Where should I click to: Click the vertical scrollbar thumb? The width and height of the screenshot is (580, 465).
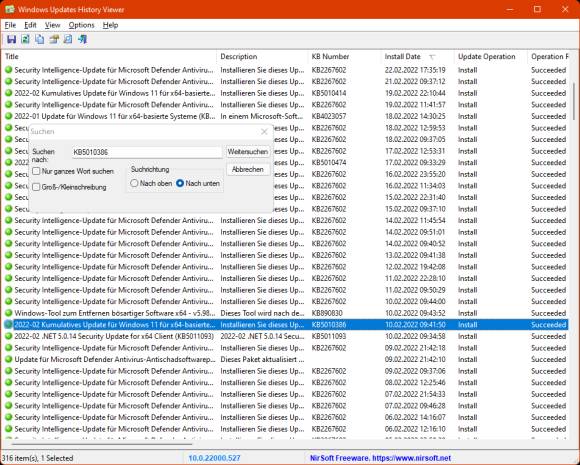[x=574, y=101]
